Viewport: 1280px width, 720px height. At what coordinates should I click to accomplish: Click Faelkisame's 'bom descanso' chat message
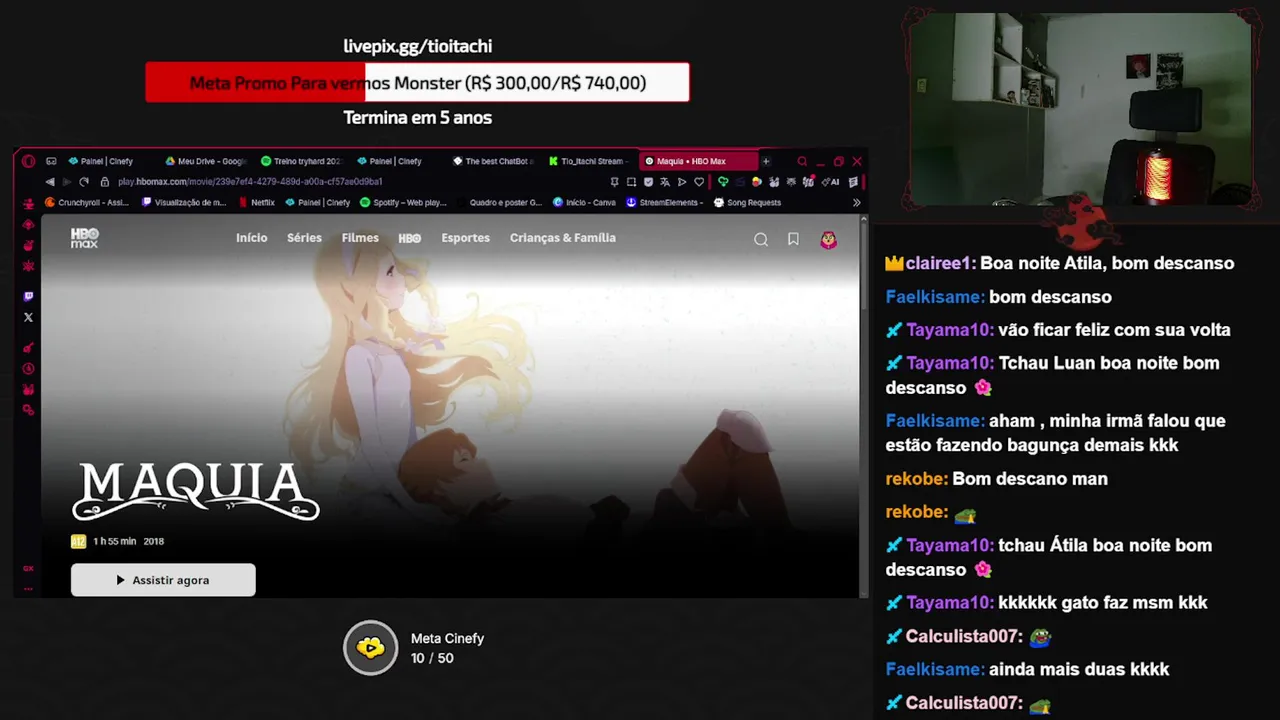(1050, 297)
